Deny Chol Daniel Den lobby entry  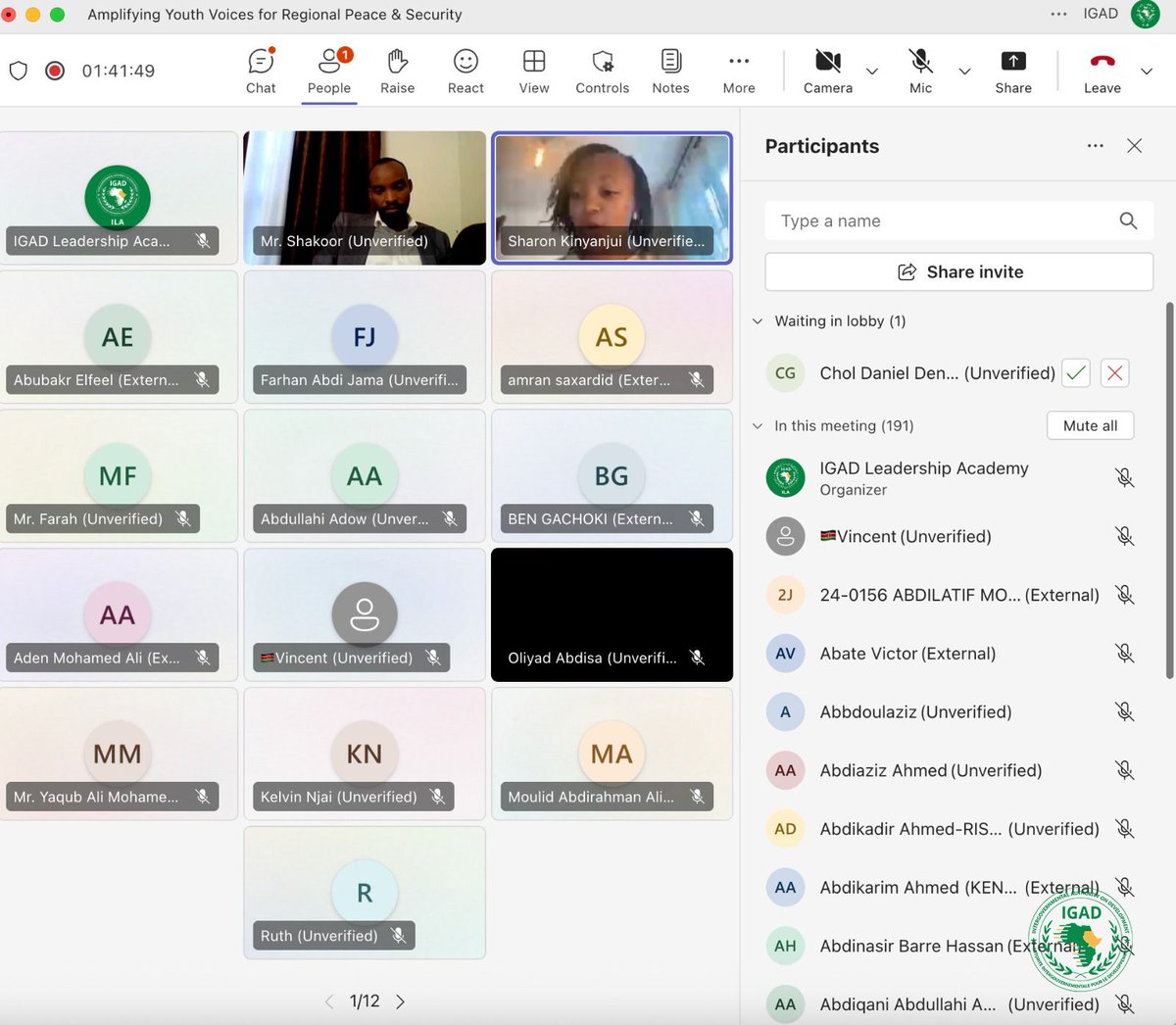tap(1115, 373)
